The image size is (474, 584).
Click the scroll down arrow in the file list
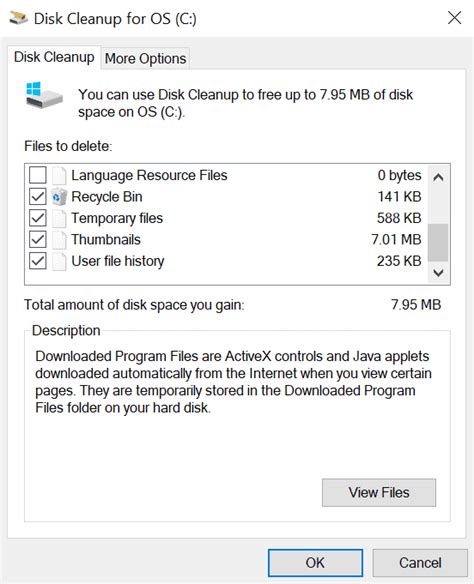click(438, 273)
